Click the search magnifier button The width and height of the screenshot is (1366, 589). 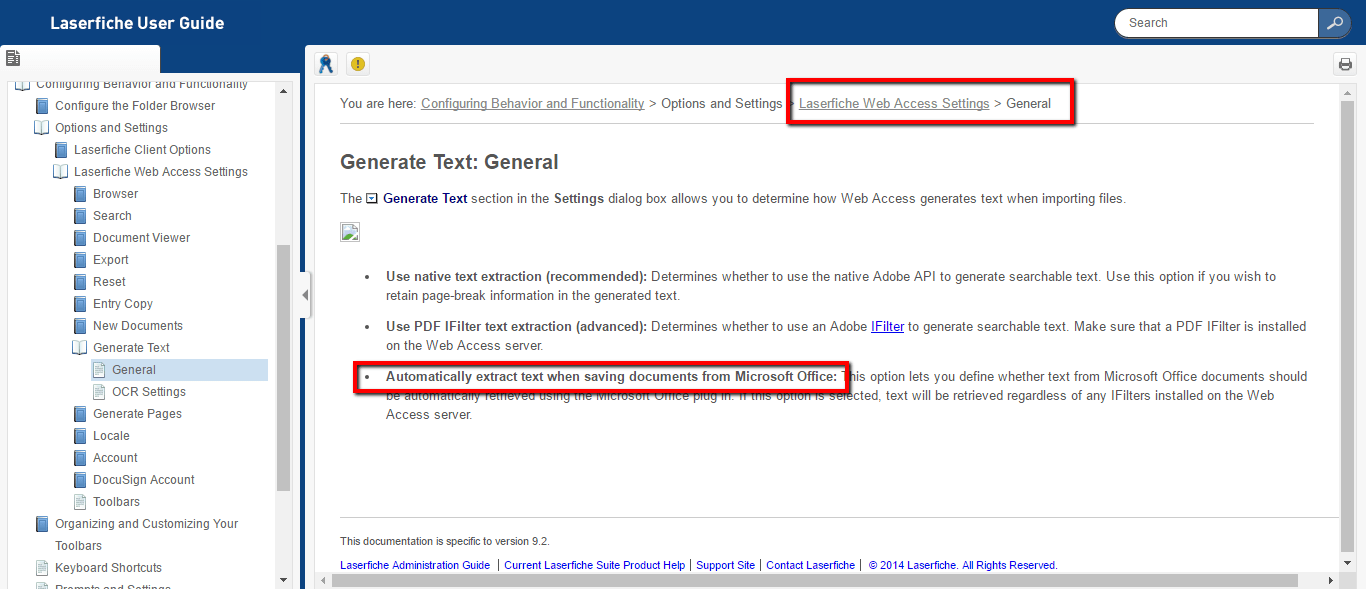tap(1334, 23)
